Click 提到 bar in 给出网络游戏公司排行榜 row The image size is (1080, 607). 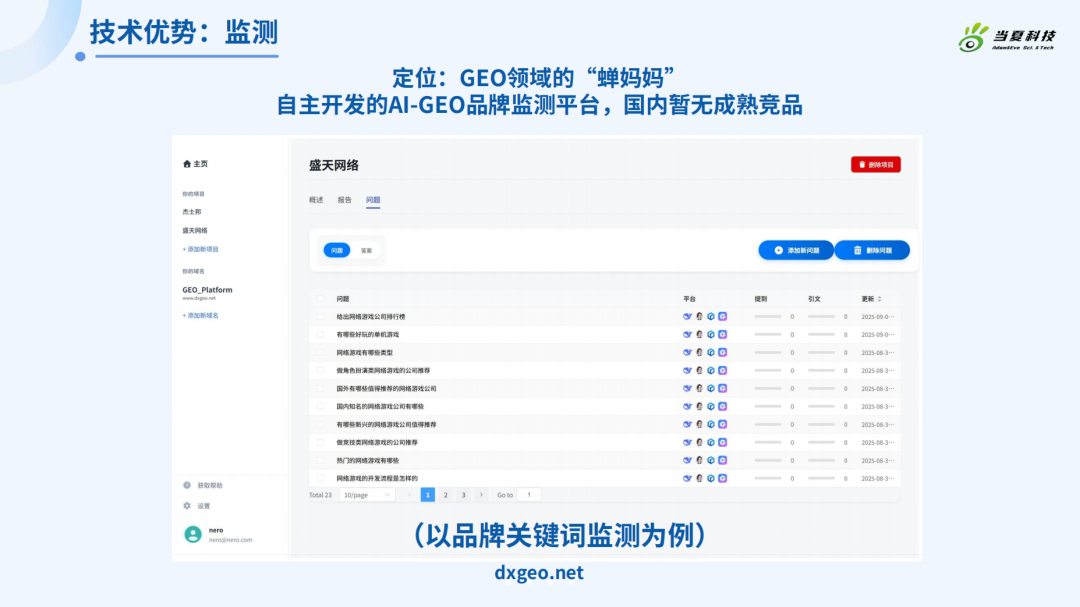[x=768, y=317]
